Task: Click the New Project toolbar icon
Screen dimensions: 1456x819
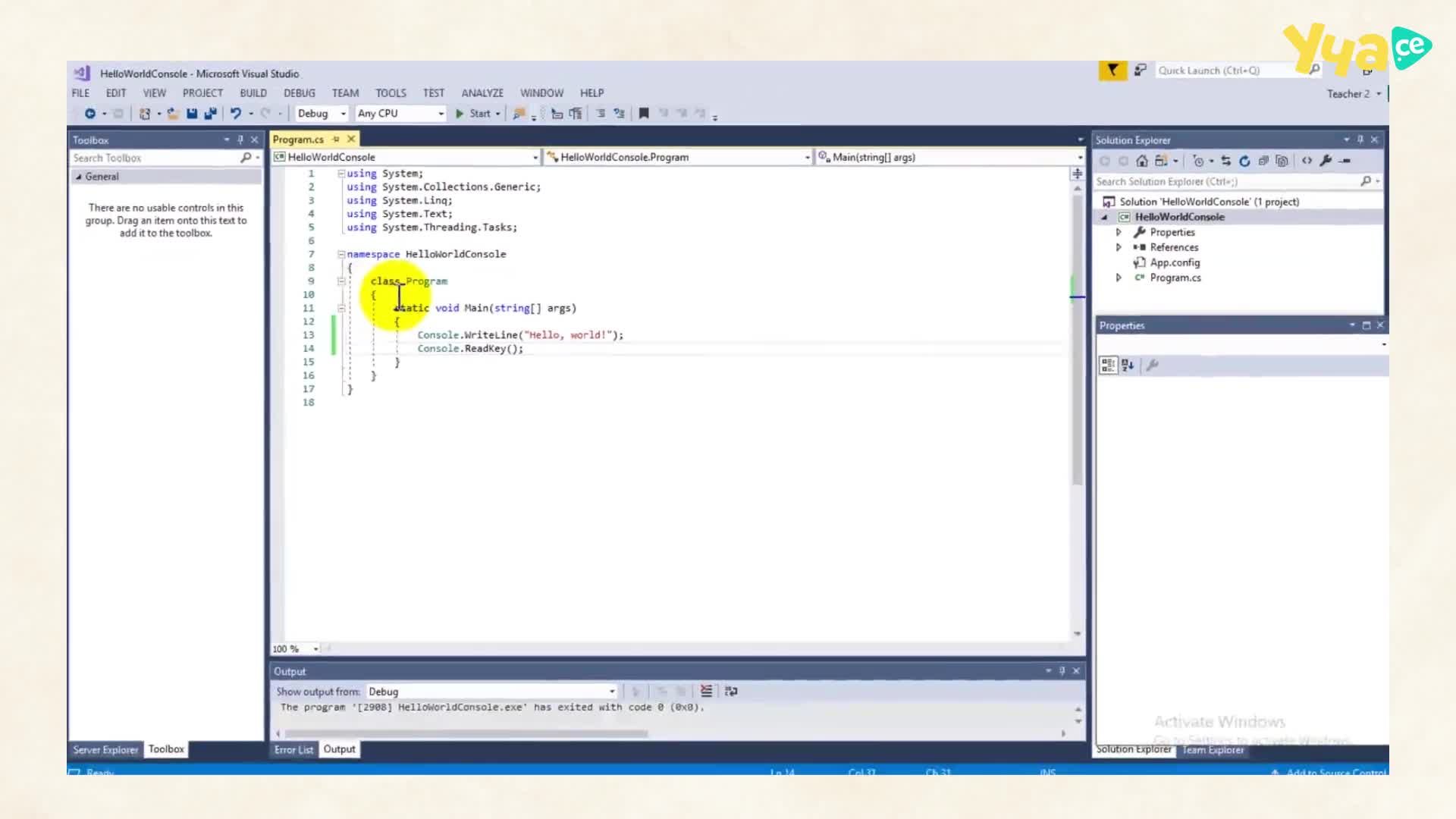Action: 145,114
